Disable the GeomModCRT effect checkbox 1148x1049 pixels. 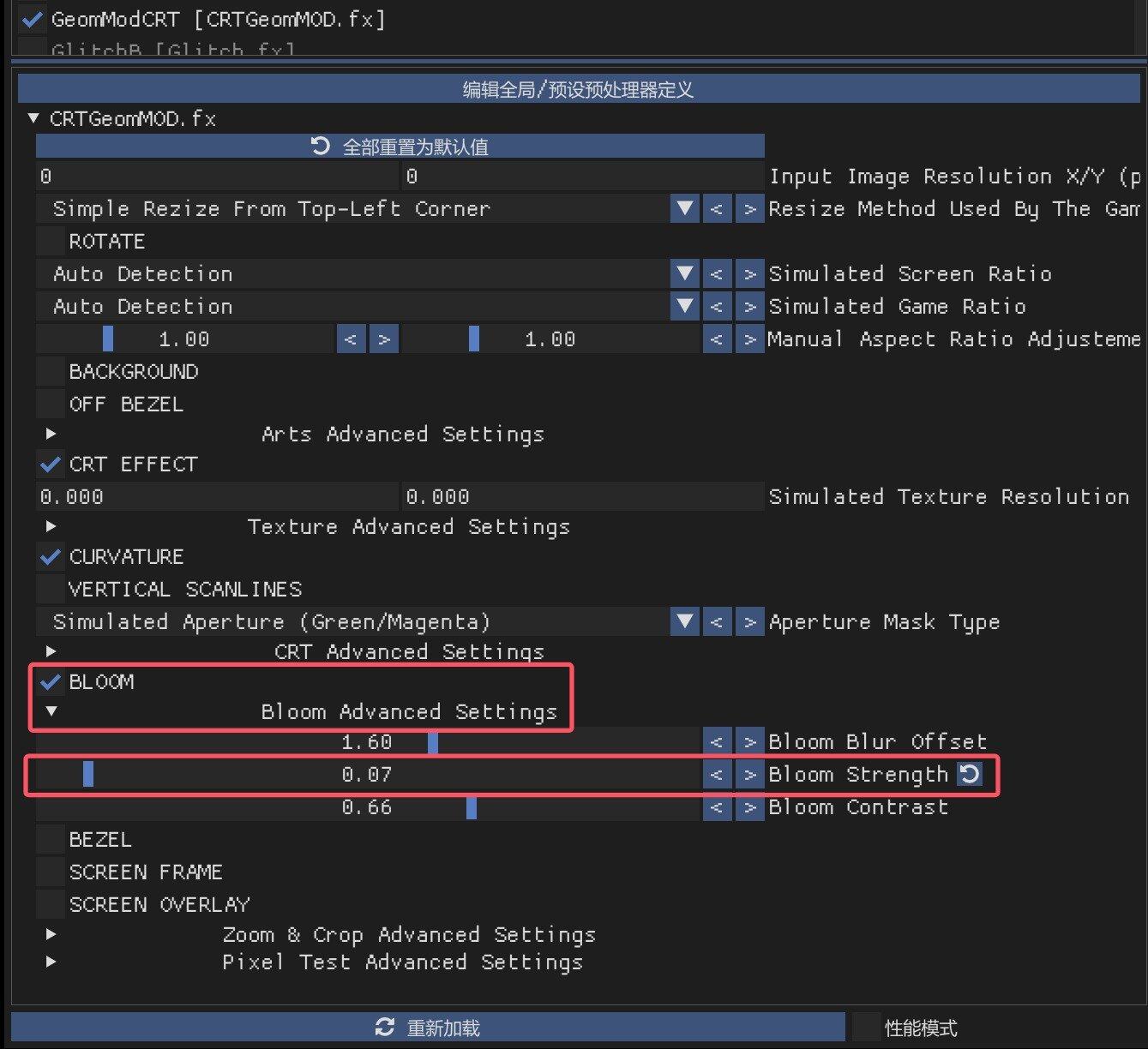coord(33,19)
